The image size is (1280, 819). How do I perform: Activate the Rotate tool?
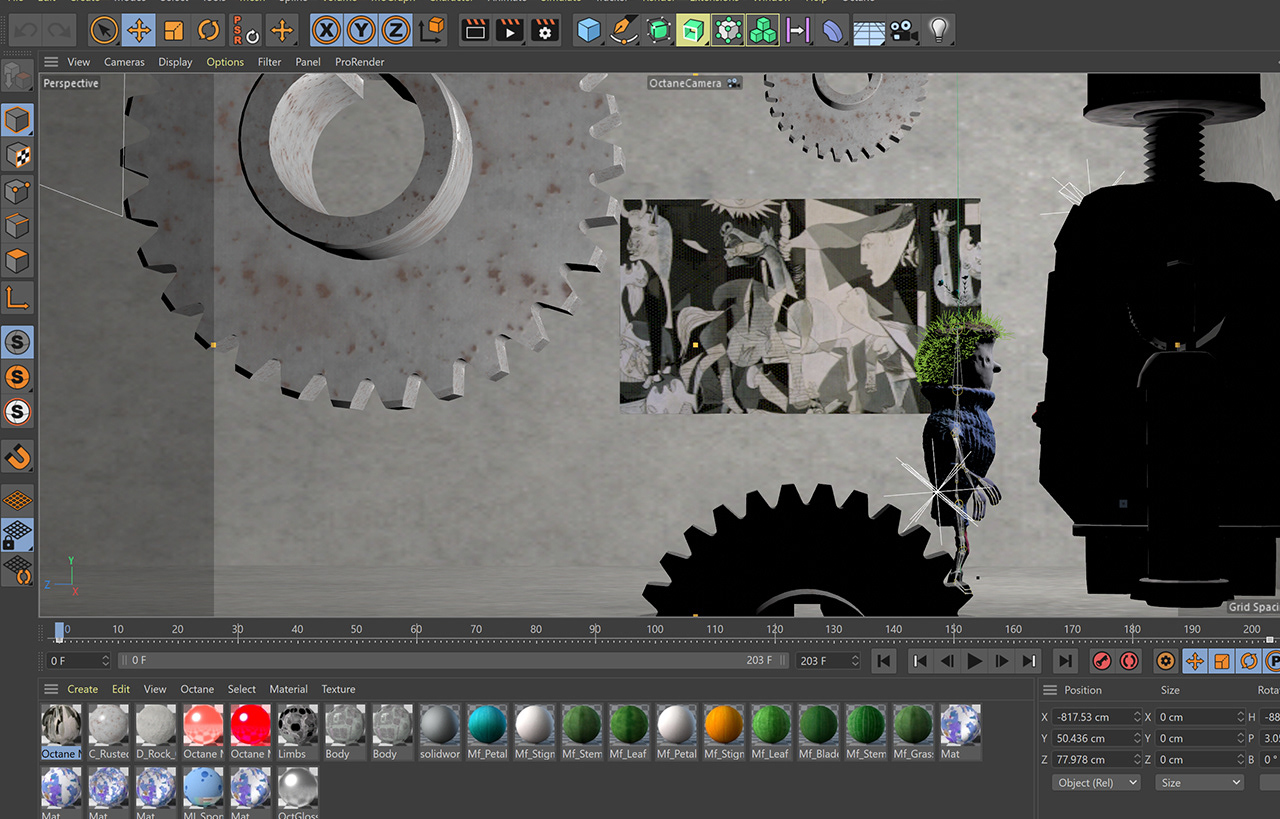click(208, 31)
